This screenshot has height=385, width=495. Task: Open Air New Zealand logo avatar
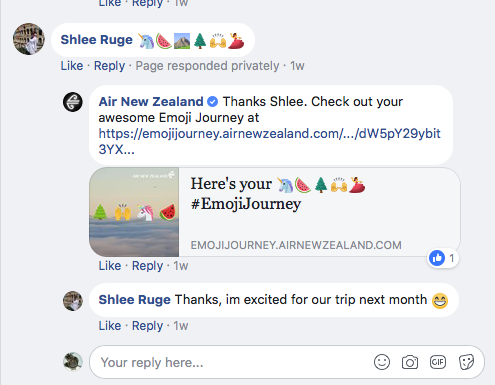[x=73, y=102]
